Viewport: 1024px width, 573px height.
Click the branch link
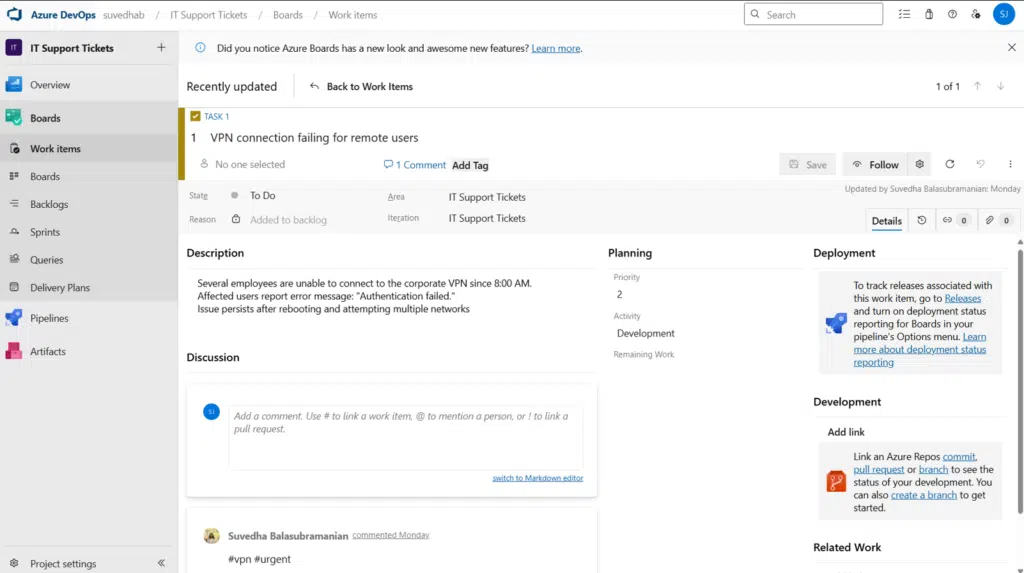tap(933, 469)
